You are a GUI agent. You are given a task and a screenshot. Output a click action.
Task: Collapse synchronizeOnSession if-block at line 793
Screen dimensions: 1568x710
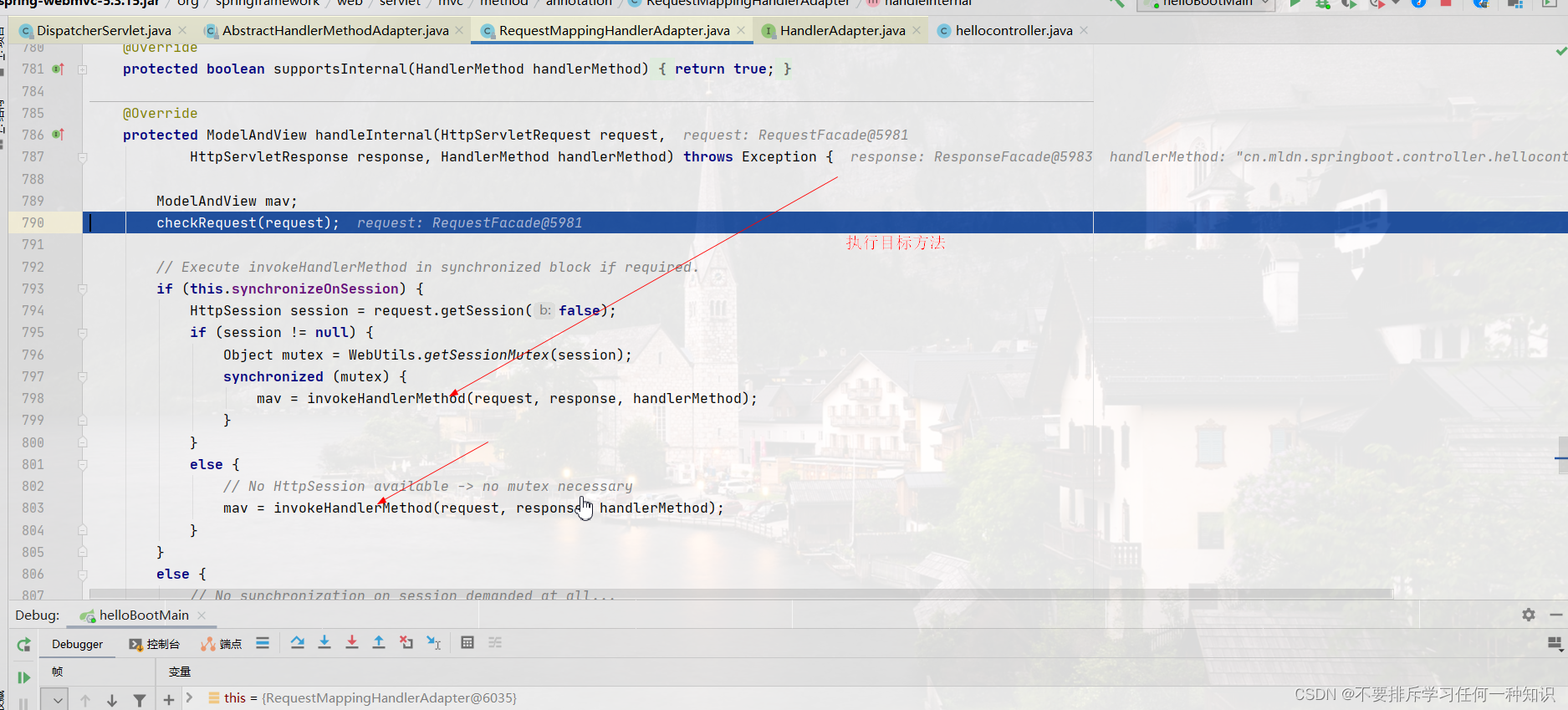pyautogui.click(x=83, y=289)
